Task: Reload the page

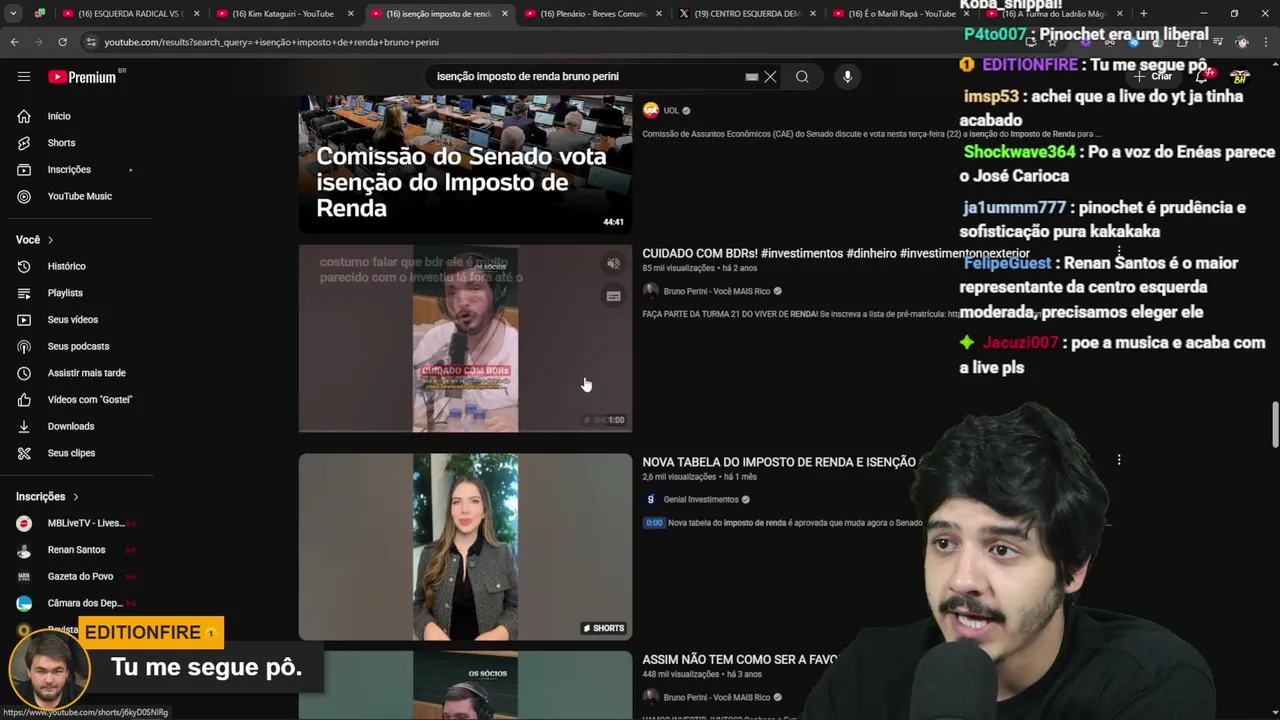Action: tap(62, 42)
